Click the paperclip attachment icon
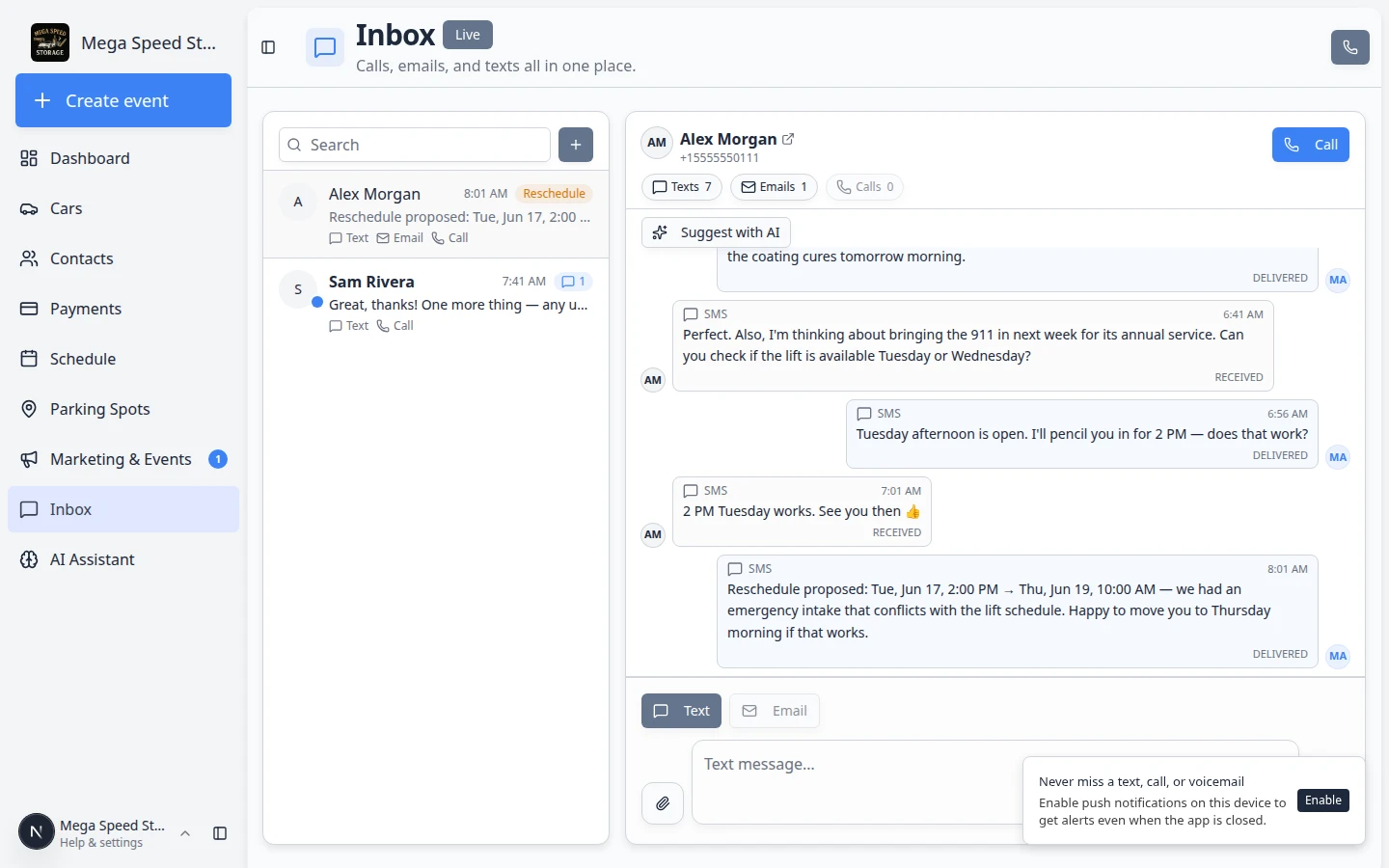The width and height of the screenshot is (1389, 868). coord(663,803)
